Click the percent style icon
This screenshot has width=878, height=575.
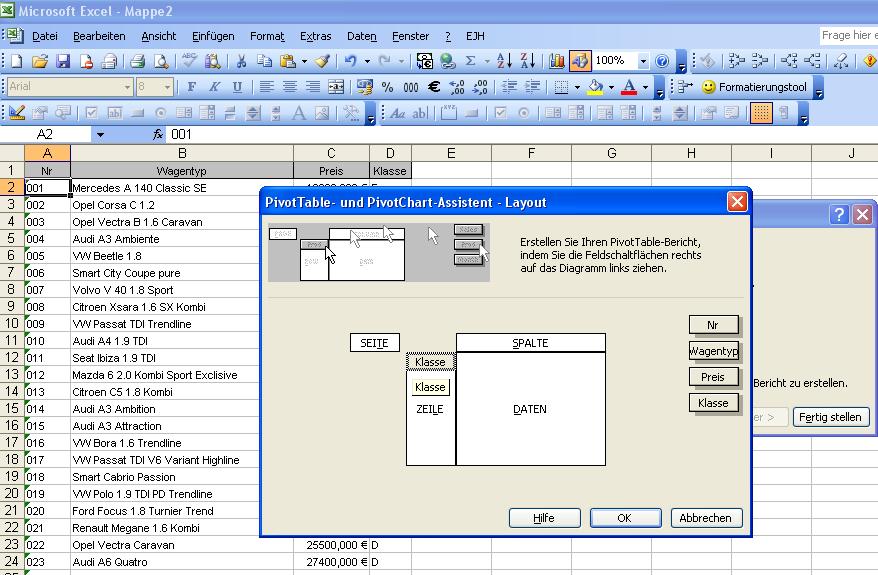click(x=387, y=87)
